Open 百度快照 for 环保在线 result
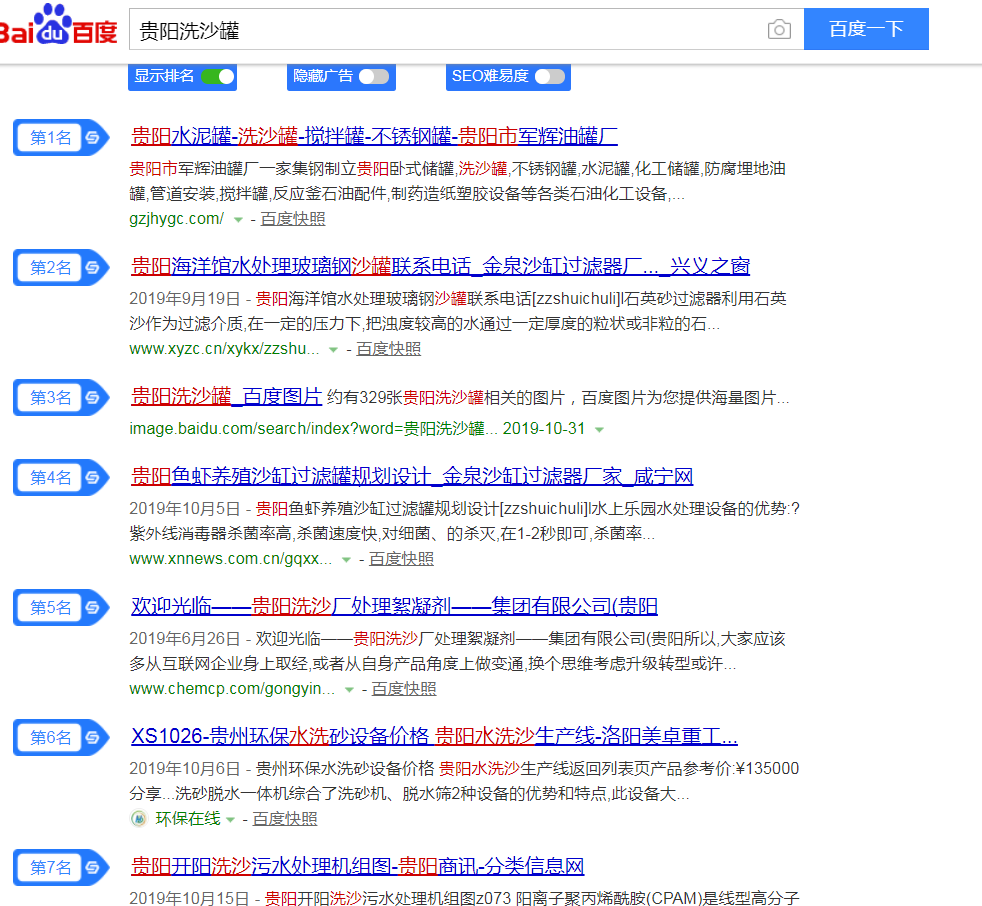The width and height of the screenshot is (982, 906). 285,818
